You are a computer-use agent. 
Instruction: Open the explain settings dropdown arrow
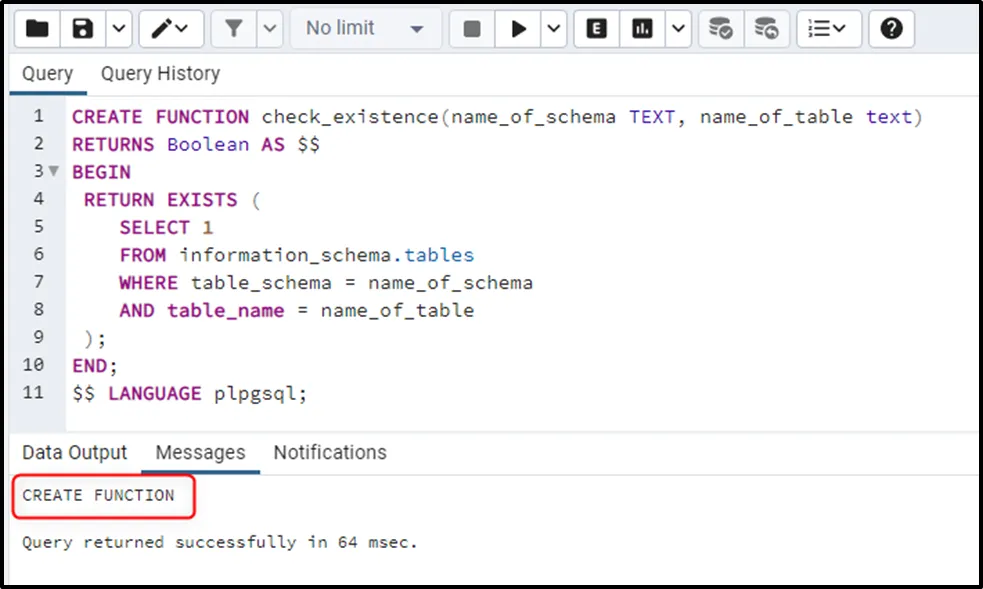coord(678,29)
